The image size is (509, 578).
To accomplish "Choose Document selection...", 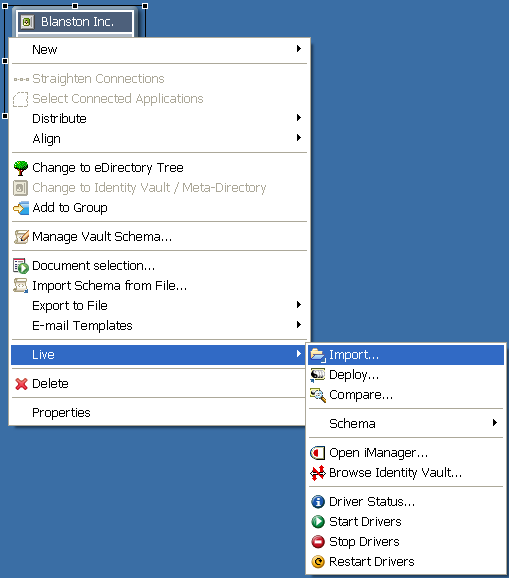I will coord(159,266).
